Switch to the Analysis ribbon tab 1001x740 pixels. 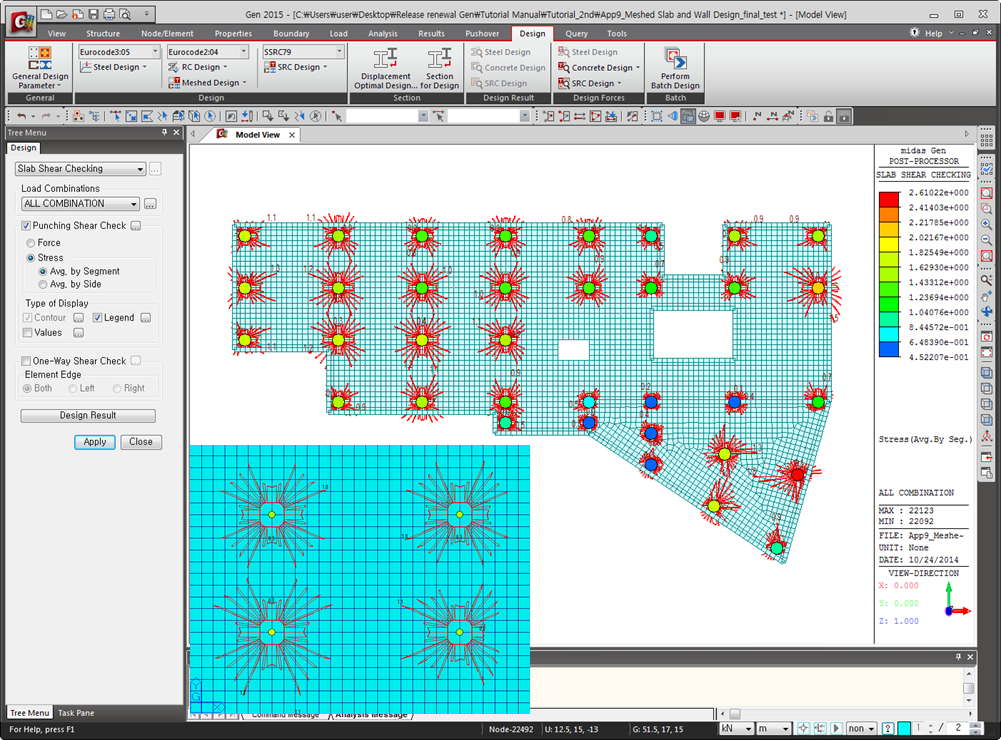(x=382, y=33)
